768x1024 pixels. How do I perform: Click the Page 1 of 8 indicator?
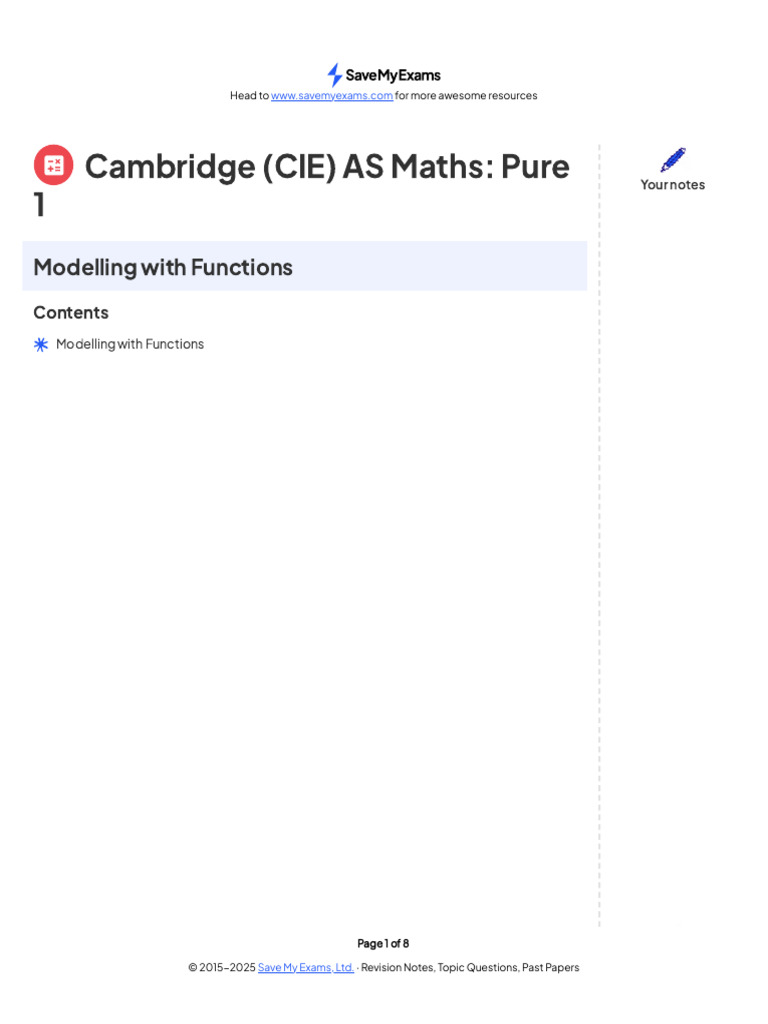(383, 943)
